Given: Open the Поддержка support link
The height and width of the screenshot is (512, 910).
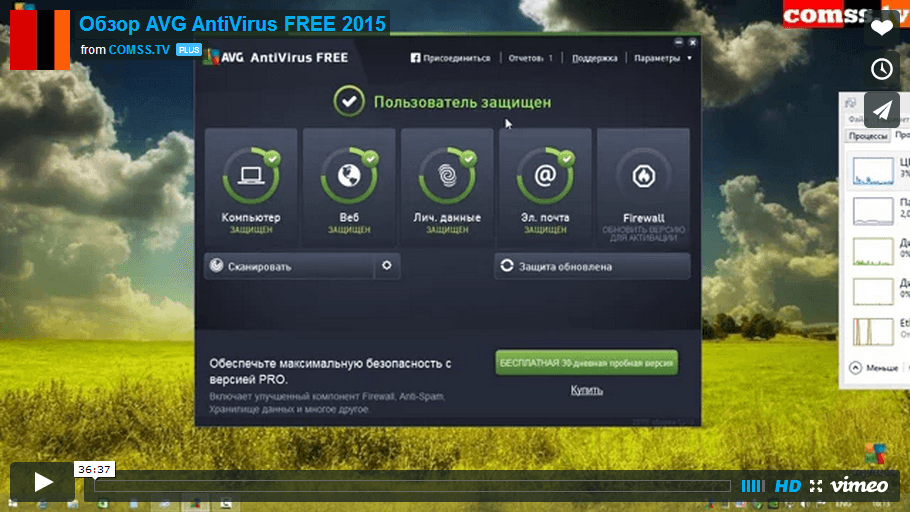Looking at the screenshot, I should [x=594, y=58].
